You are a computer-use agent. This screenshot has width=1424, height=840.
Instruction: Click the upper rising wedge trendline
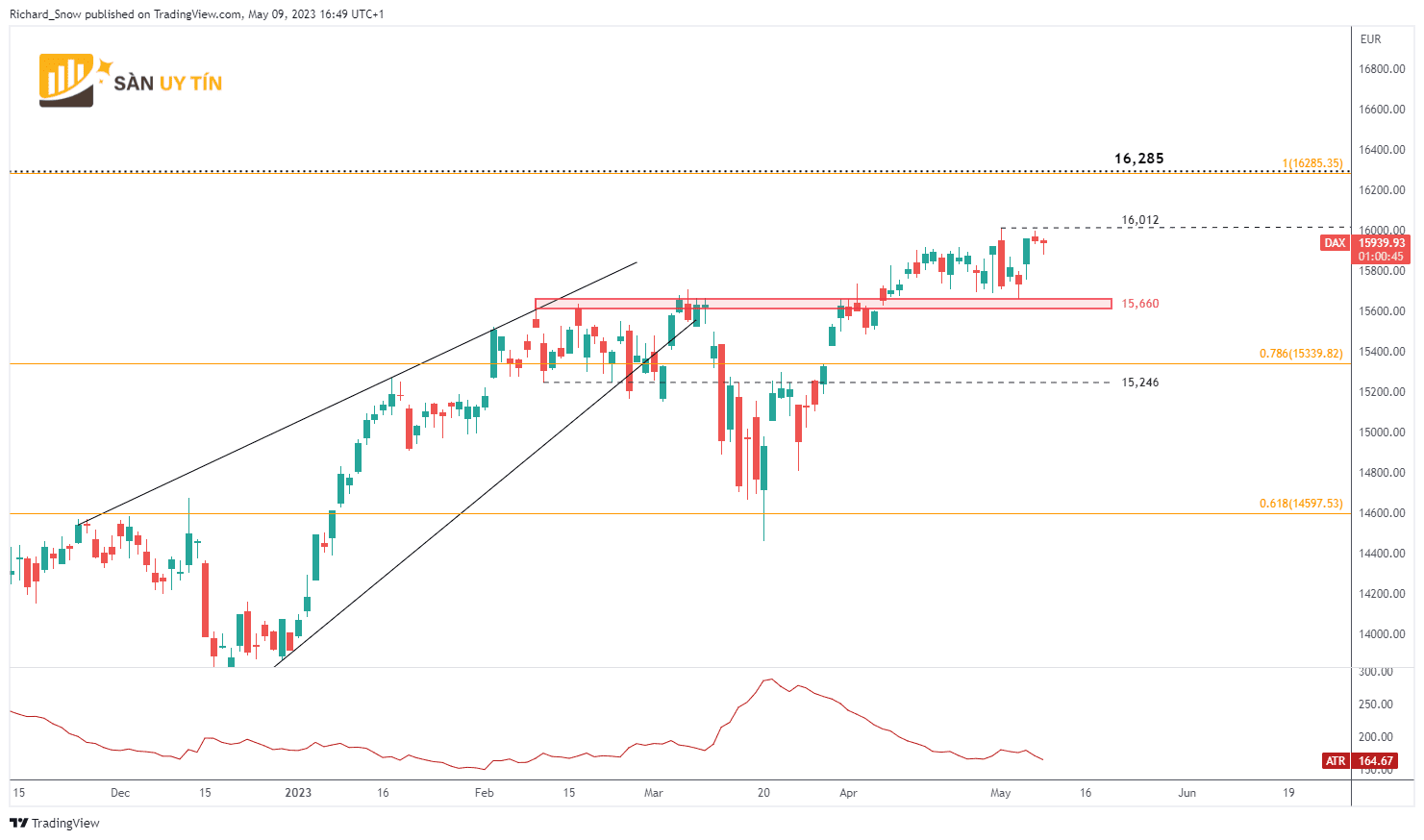[359, 392]
